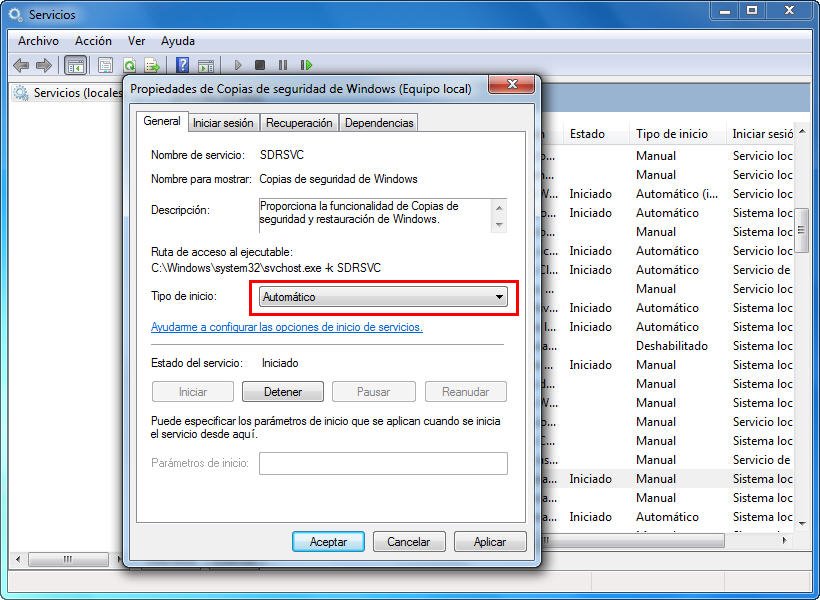Sort by Estado column header
Image resolution: width=820 pixels, height=600 pixels.
pos(596,134)
